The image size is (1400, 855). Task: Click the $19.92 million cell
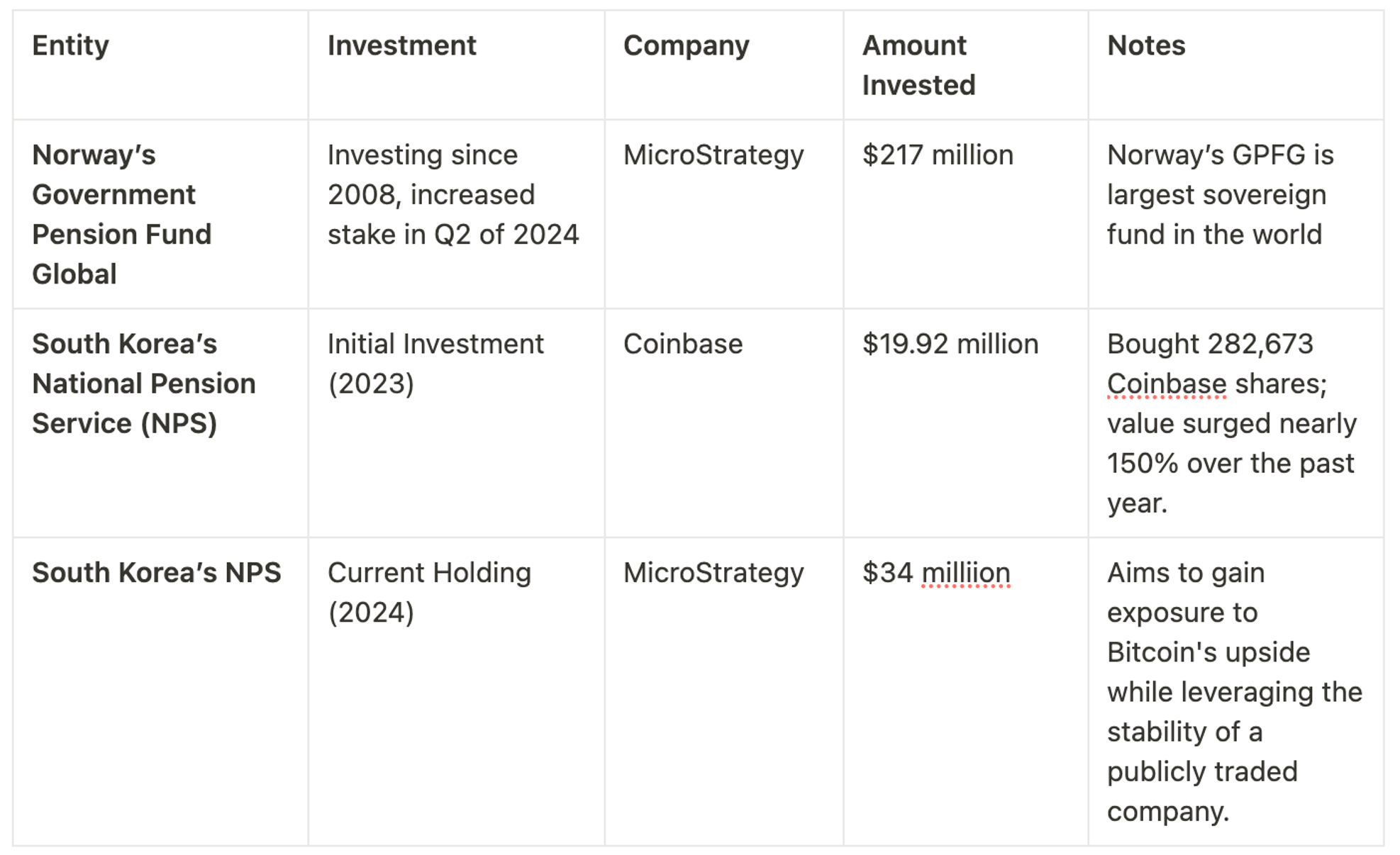965,423
